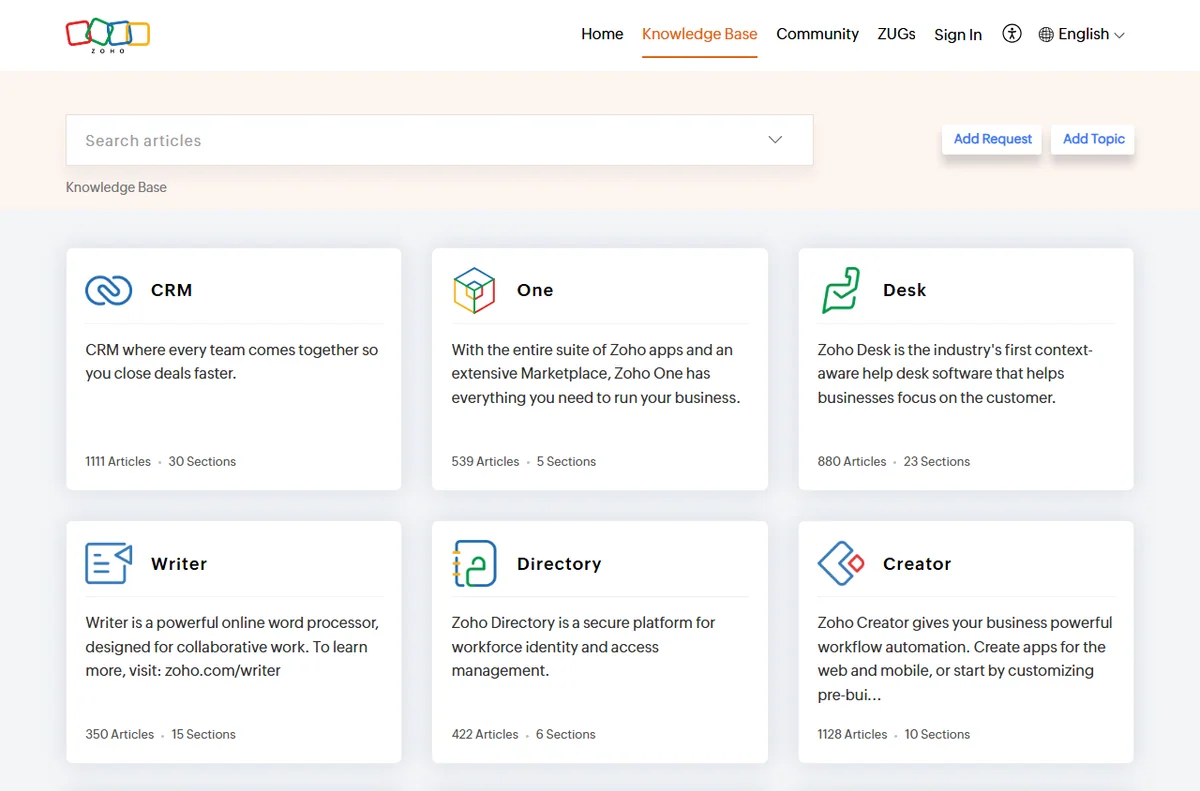Focus the Search articles field
1200x791 pixels.
coord(439,140)
